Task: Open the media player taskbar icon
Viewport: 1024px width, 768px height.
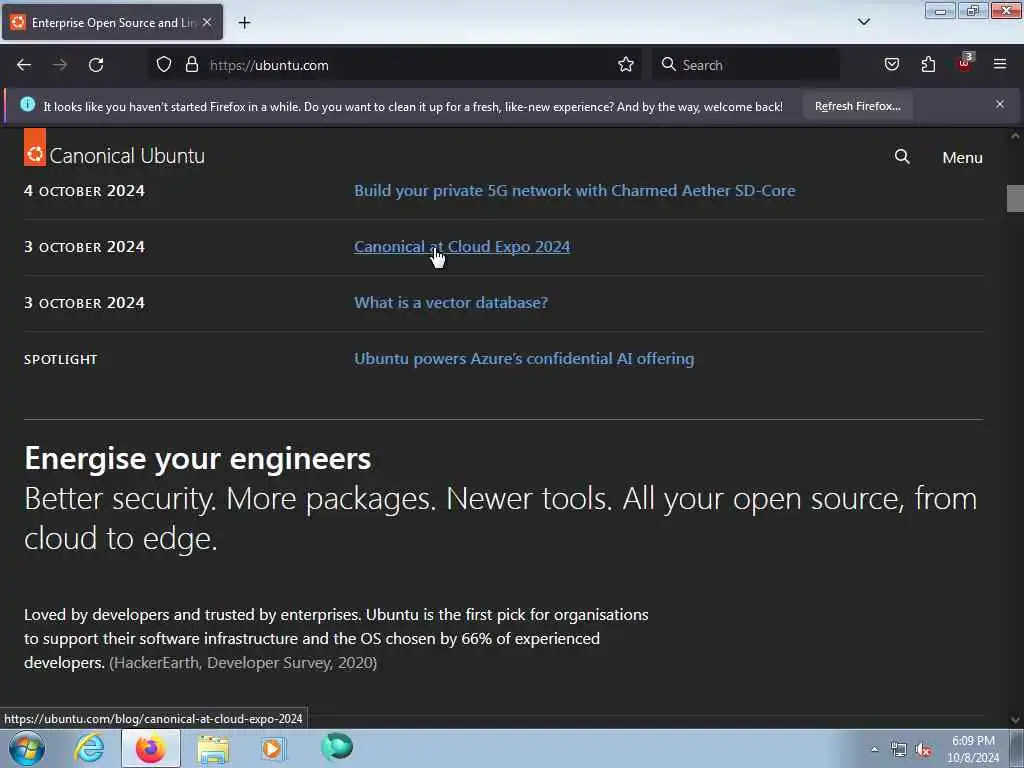Action: [273, 748]
